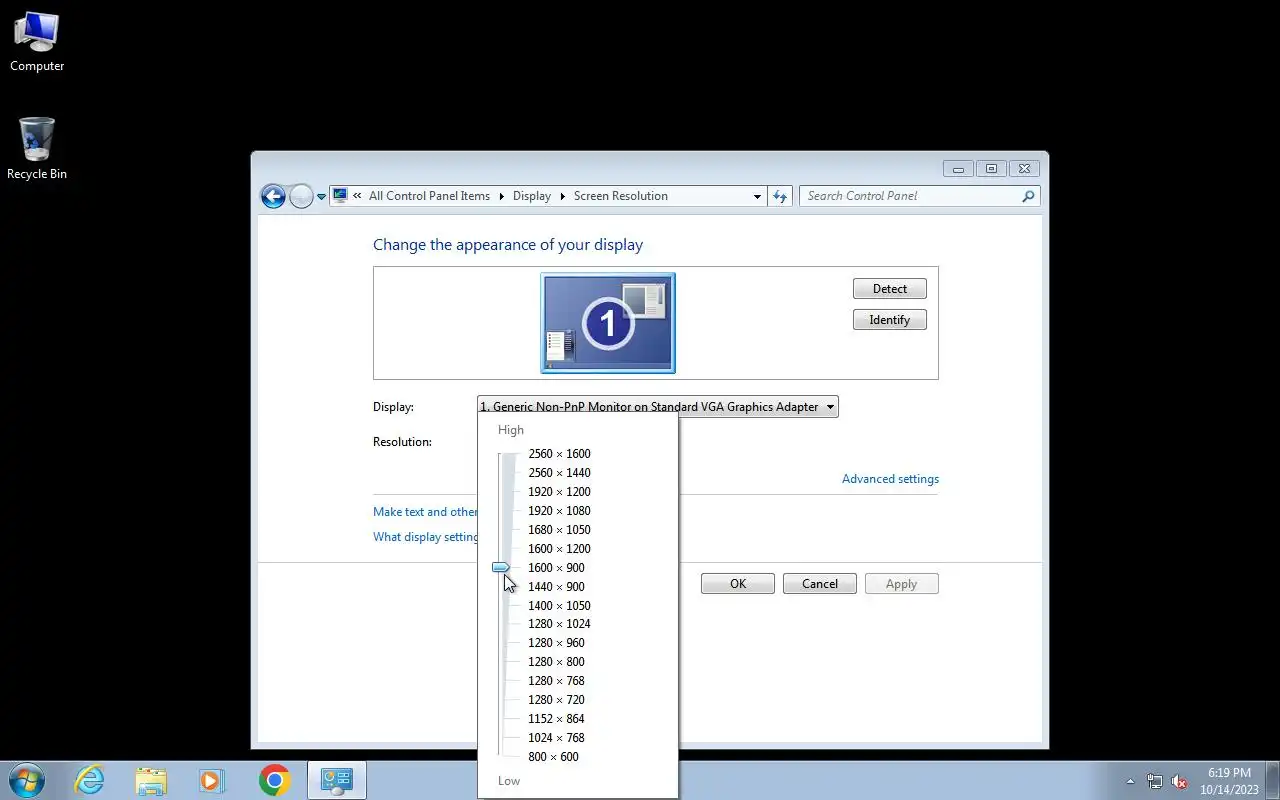The width and height of the screenshot is (1280, 800).
Task: Open the Recycle Bin desktop icon
Action: [37, 149]
